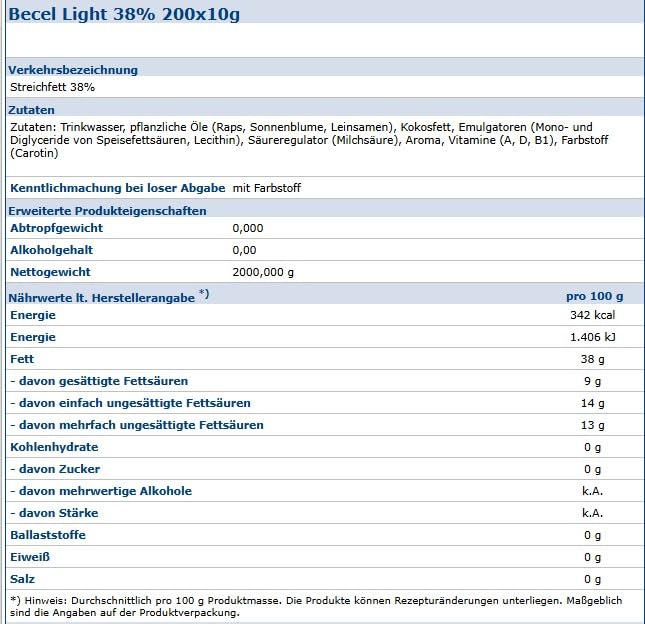Select the "Verkehrsbezeichnung" section header
The image size is (645, 624).
[x=73, y=70]
